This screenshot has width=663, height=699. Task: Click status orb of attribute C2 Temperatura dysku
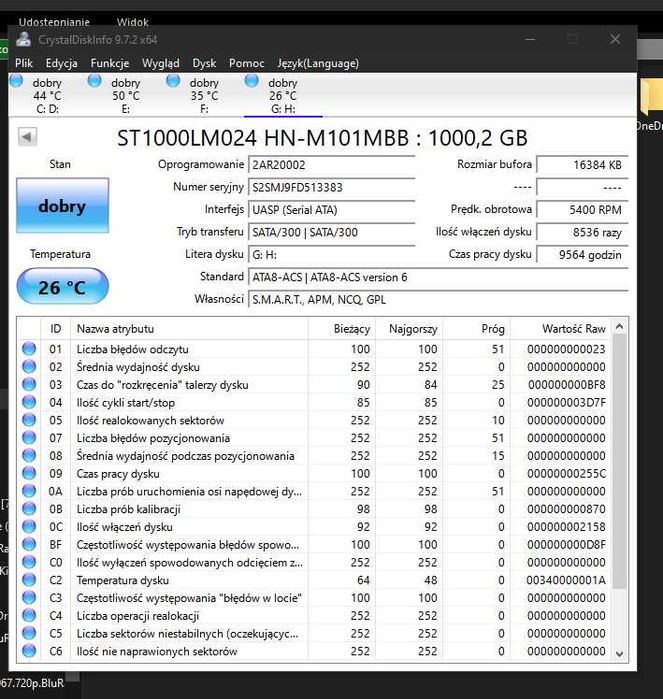tap(29, 580)
